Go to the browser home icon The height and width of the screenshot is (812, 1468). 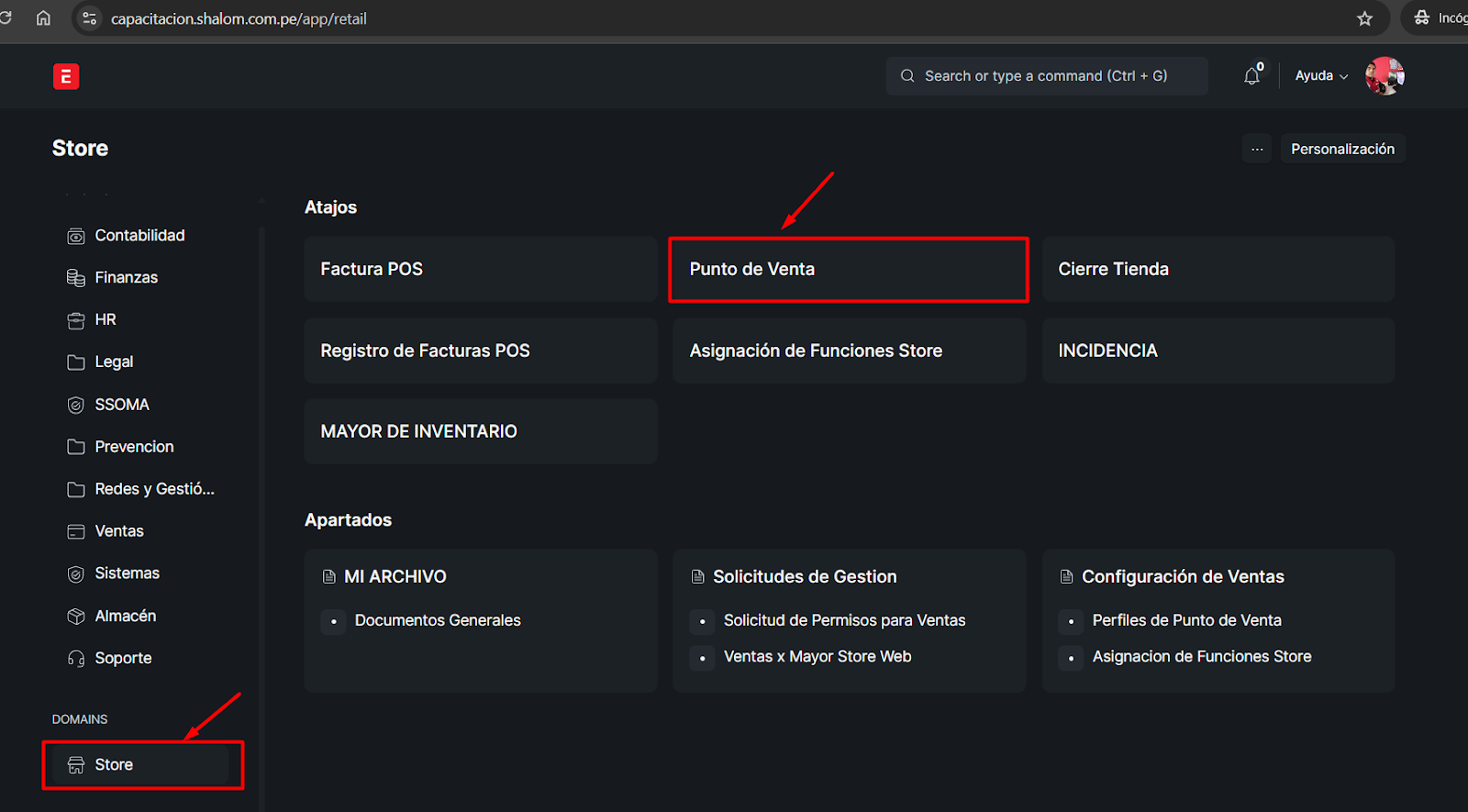(43, 18)
